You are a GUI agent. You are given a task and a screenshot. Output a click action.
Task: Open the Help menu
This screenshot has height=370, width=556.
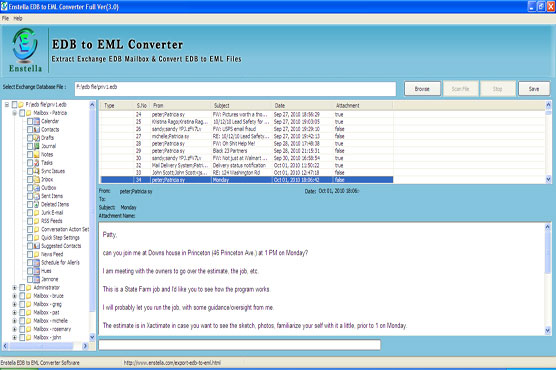[x=18, y=18]
